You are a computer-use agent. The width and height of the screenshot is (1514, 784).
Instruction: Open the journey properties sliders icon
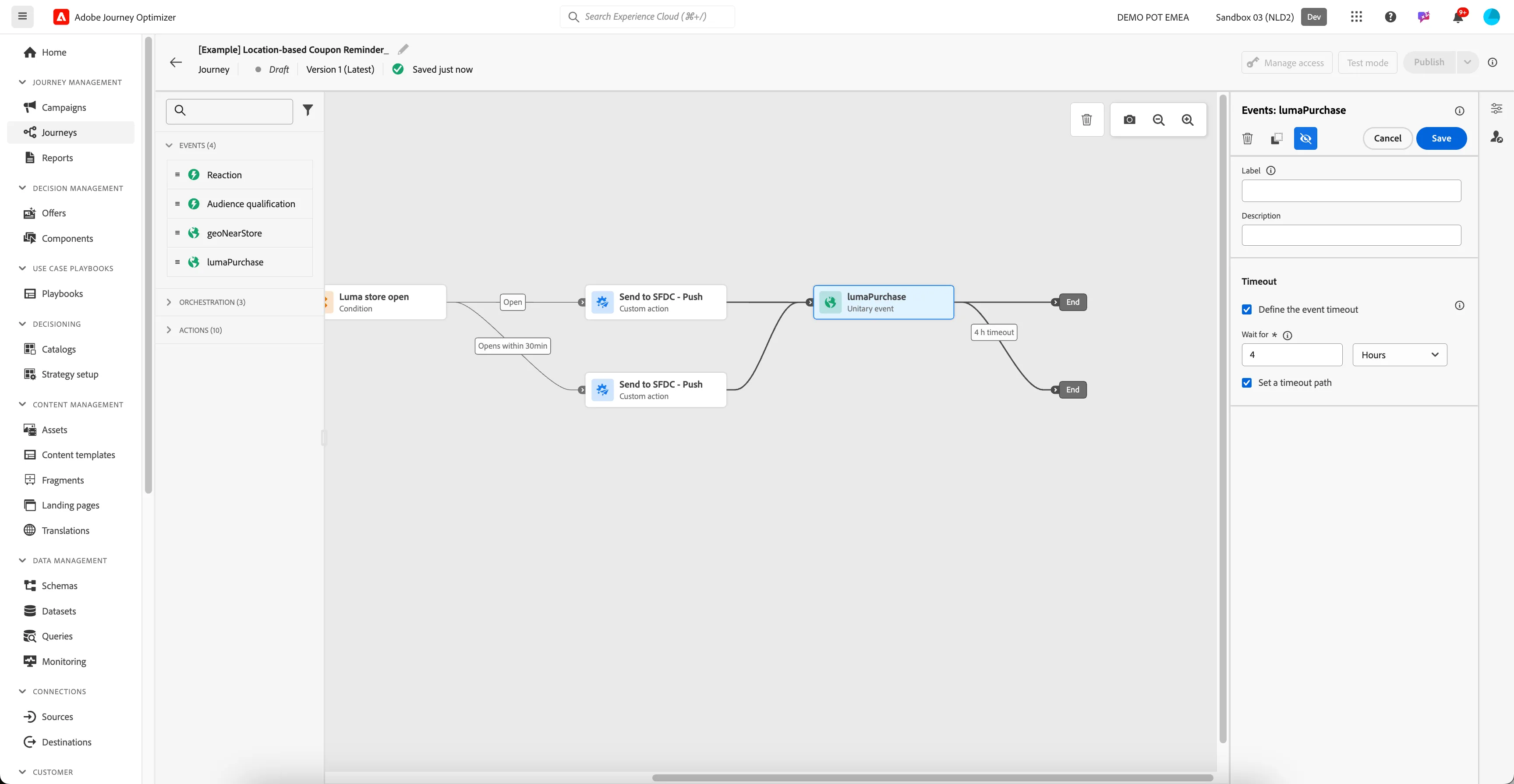pyautogui.click(x=1496, y=109)
